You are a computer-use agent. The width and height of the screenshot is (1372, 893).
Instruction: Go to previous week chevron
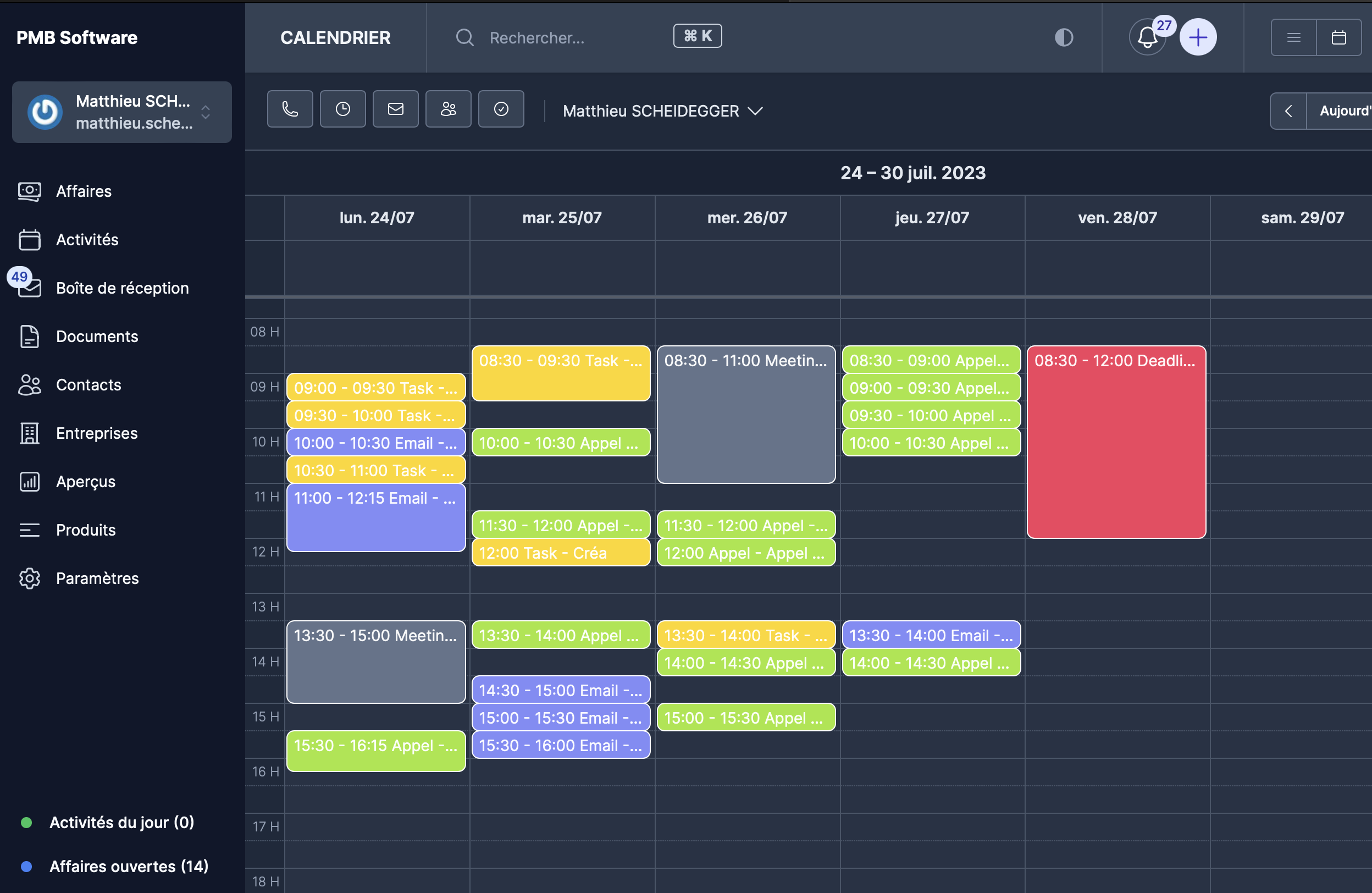pos(1288,111)
